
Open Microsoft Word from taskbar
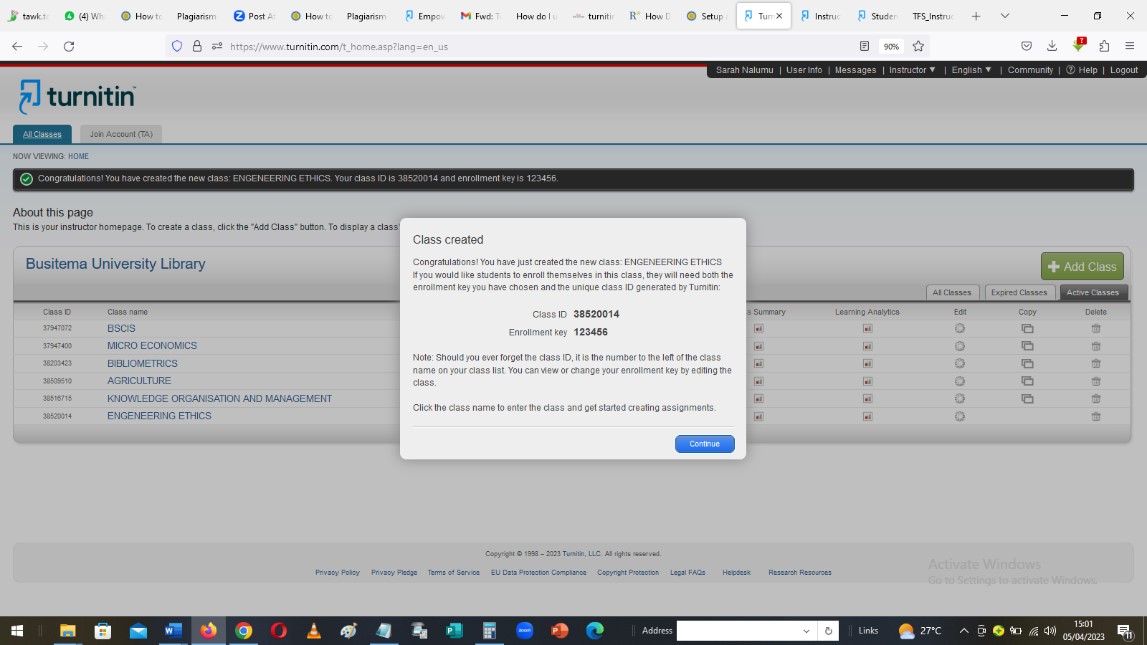(173, 630)
